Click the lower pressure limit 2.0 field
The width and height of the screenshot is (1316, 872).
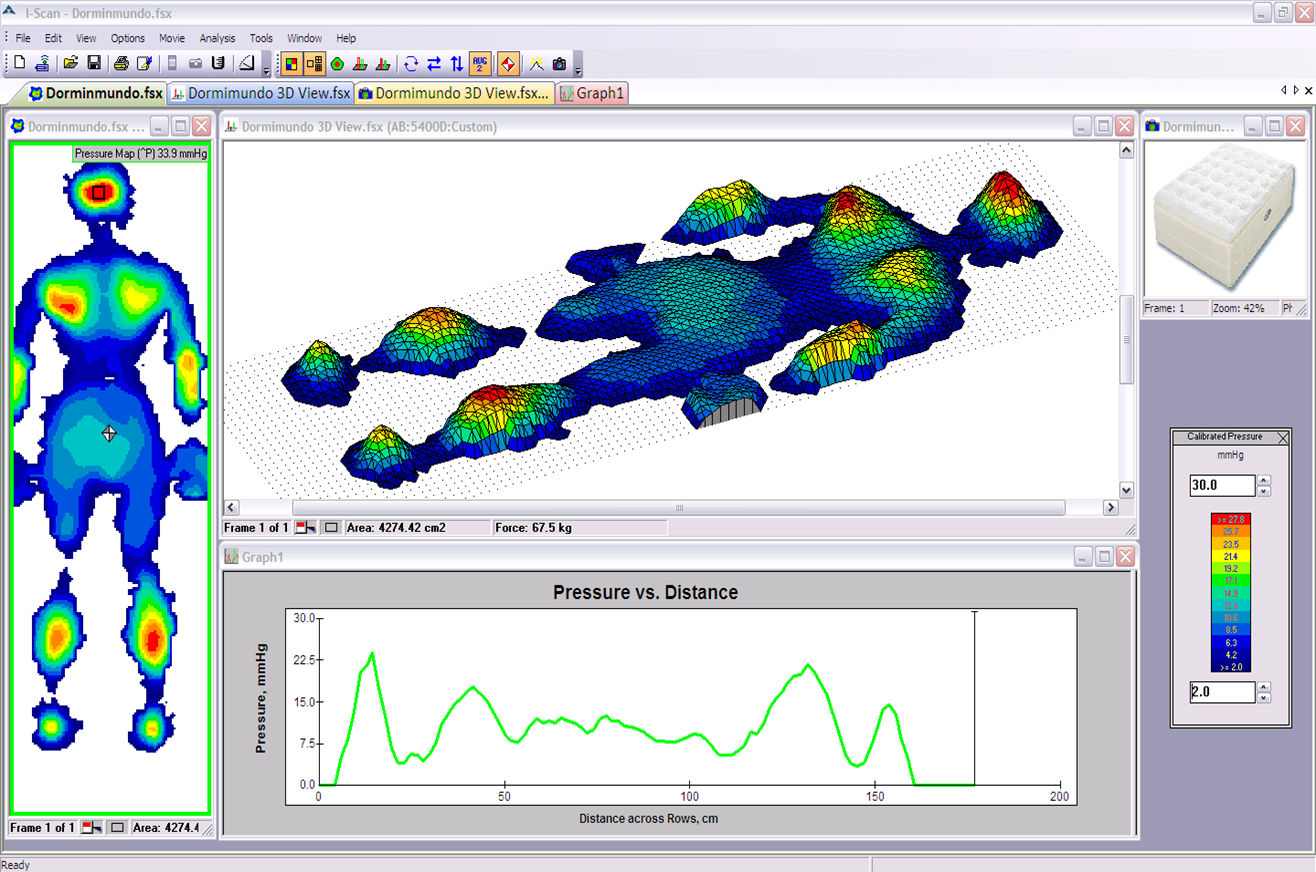tap(1221, 692)
